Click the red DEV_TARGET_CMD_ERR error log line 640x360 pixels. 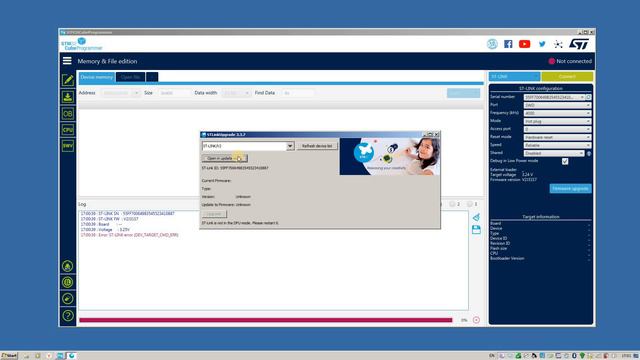(x=129, y=235)
